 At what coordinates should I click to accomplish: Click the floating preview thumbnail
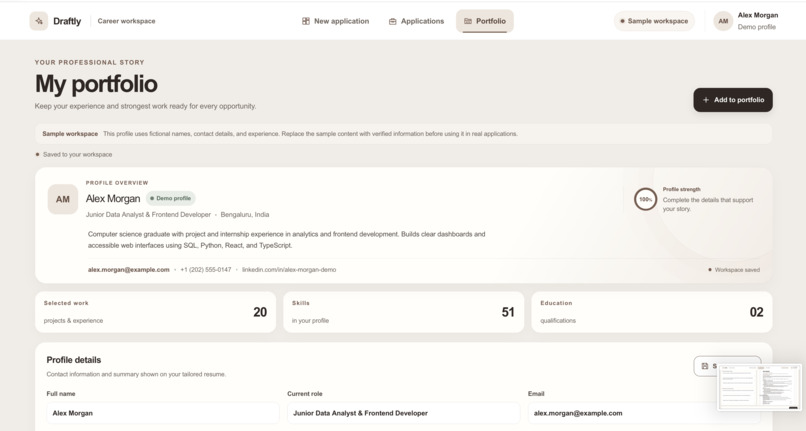[x=759, y=387]
